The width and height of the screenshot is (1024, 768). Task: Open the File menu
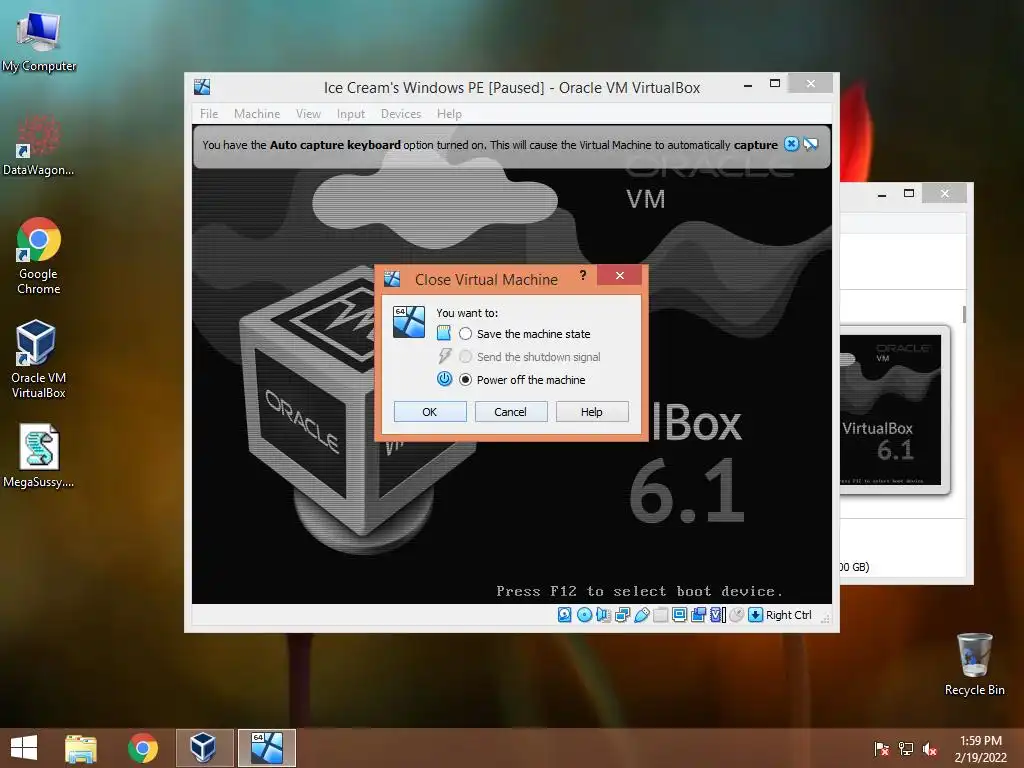(209, 114)
